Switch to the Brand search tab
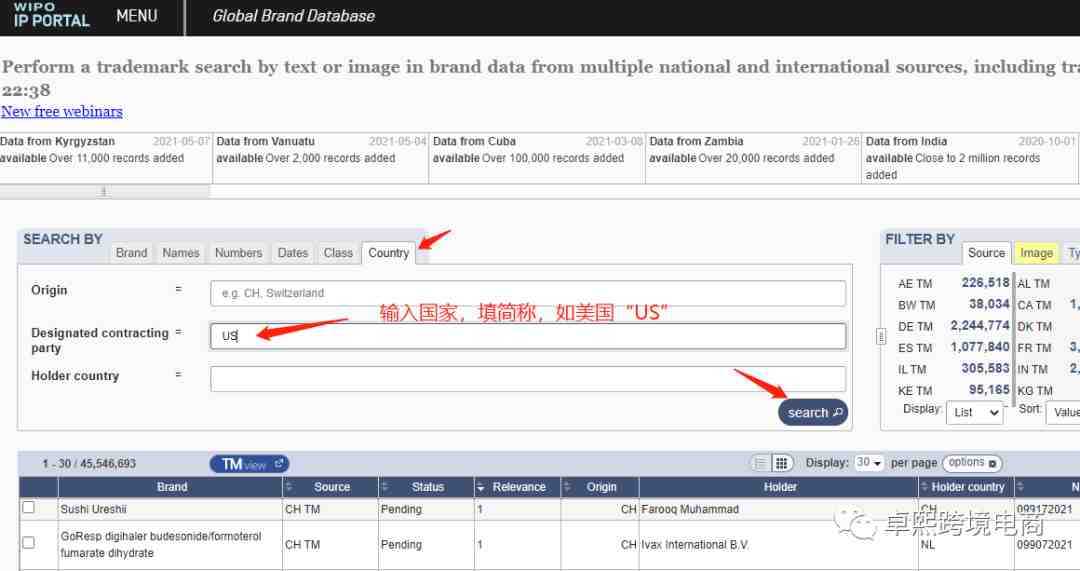Image resolution: width=1080 pixels, height=571 pixels. (x=131, y=253)
